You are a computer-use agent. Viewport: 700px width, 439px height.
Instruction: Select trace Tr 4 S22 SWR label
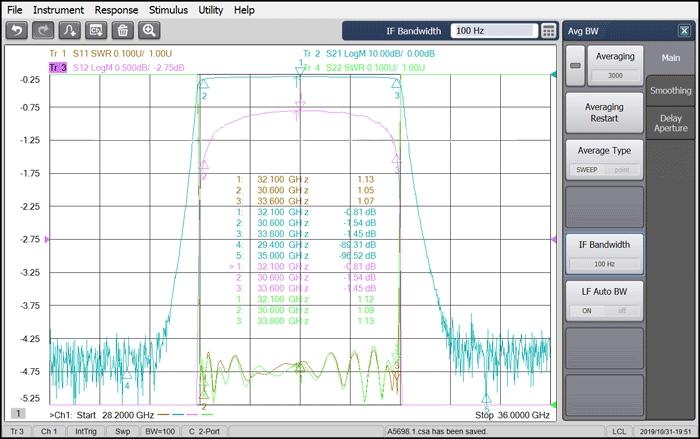(364, 68)
